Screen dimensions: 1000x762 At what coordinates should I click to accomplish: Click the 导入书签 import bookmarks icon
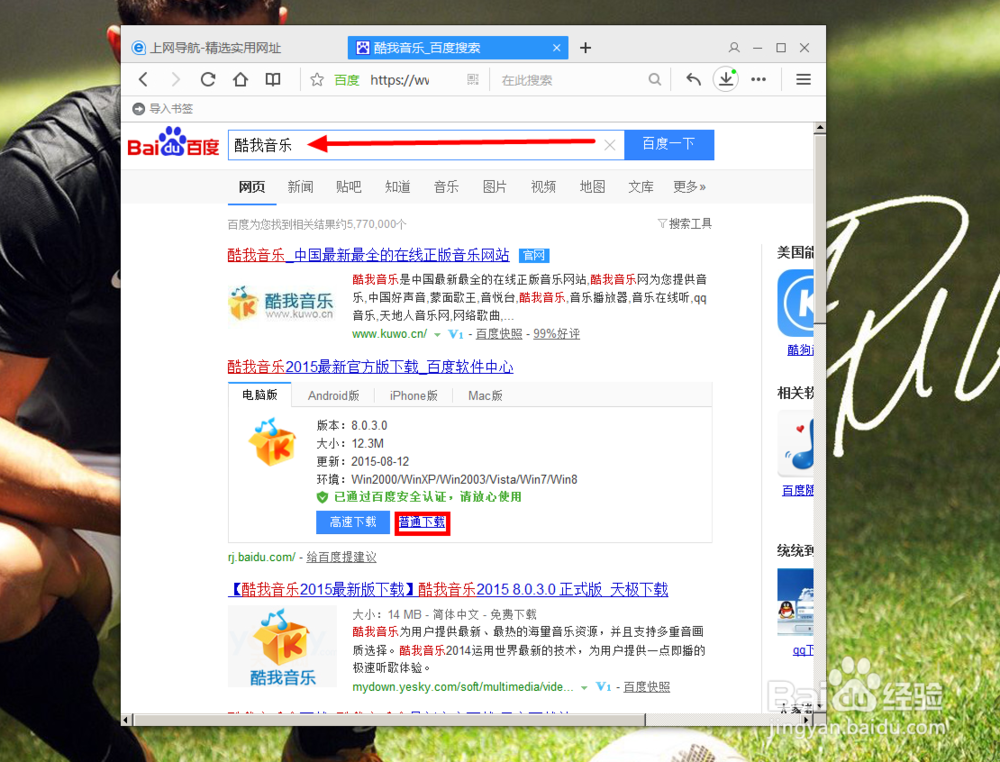click(138, 109)
